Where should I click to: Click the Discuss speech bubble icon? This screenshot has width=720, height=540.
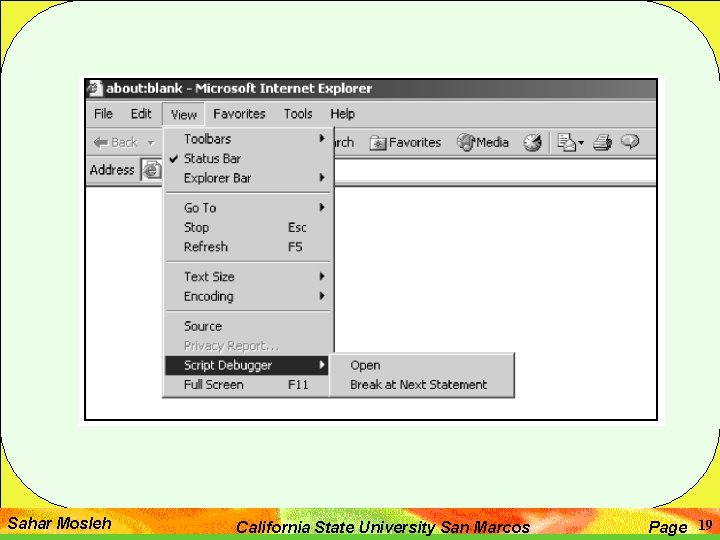[630, 142]
